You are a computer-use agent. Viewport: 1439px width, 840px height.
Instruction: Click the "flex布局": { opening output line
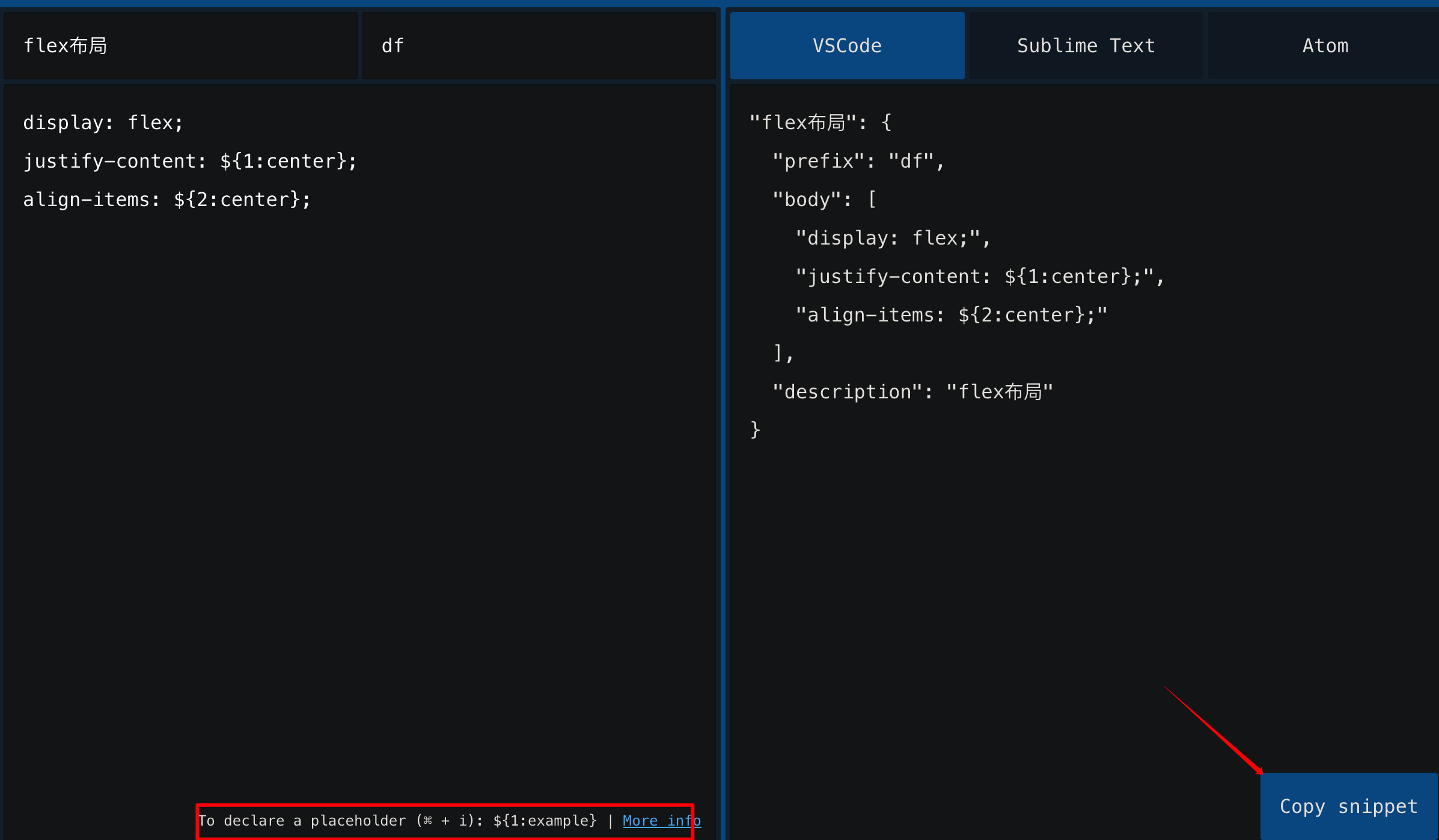pos(820,123)
